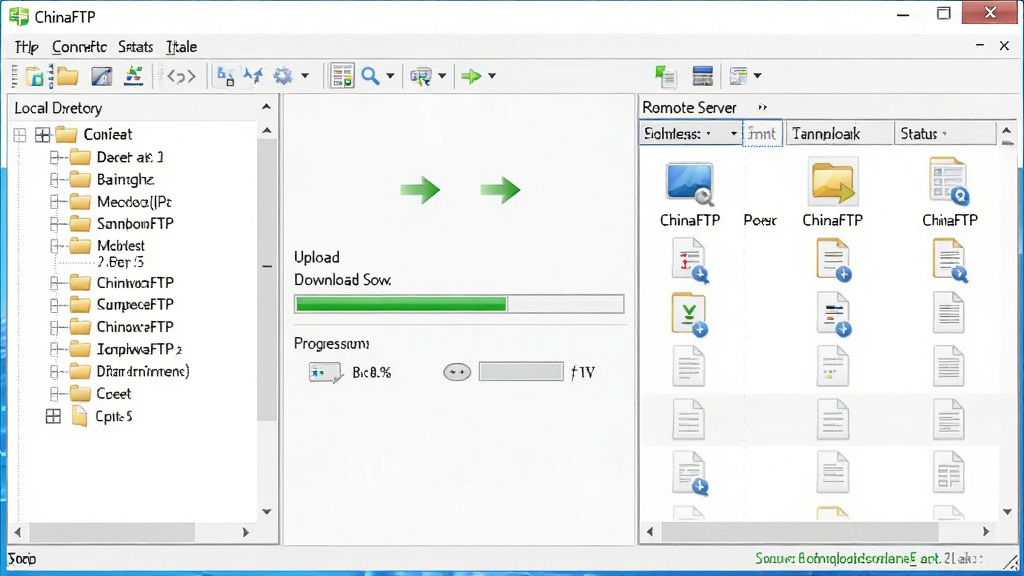Select the remote file icon with red marks
Image resolution: width=1024 pixels, height=576 pixels.
pos(690,260)
